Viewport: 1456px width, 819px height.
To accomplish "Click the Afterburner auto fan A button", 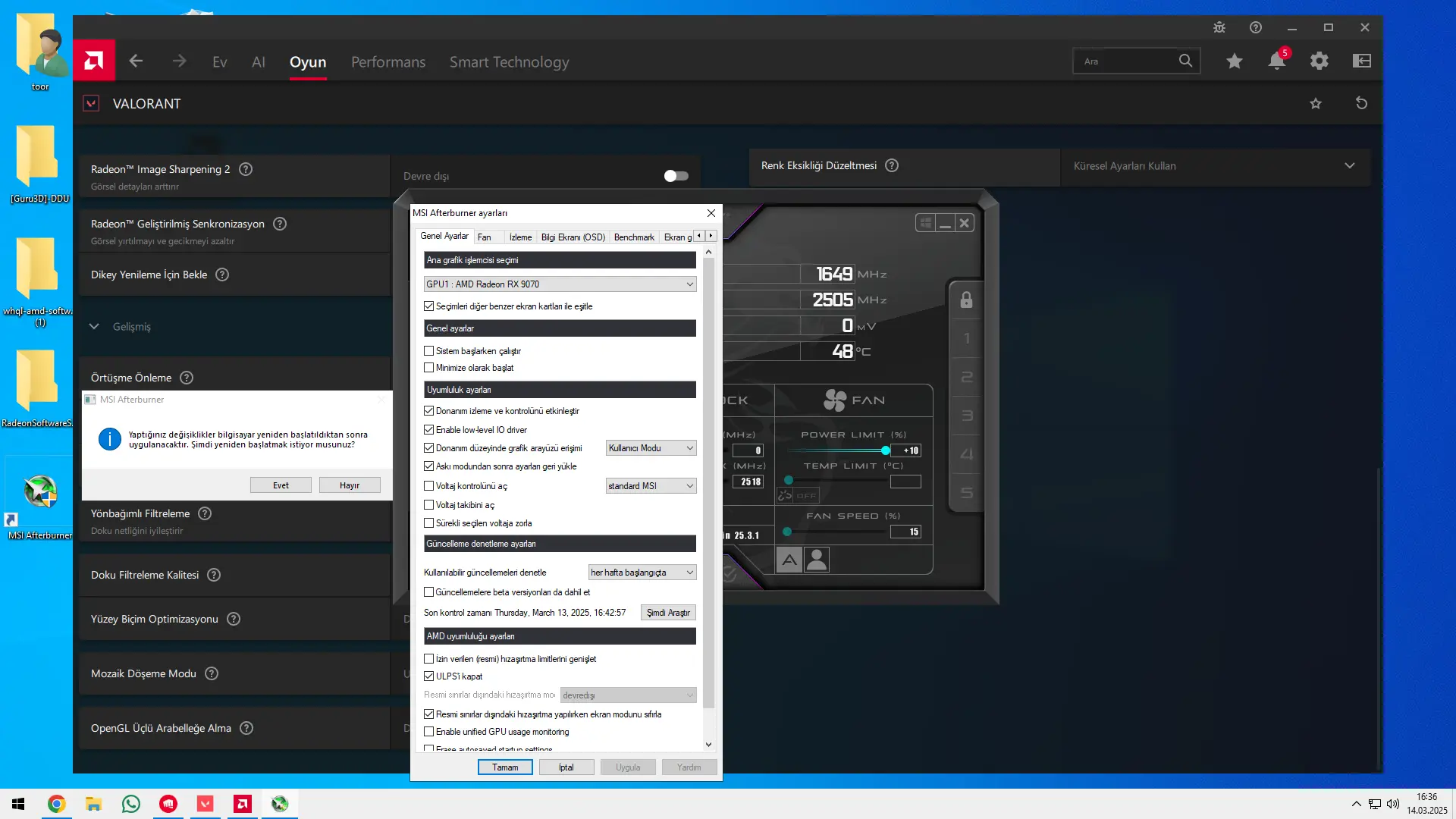I will click(789, 560).
